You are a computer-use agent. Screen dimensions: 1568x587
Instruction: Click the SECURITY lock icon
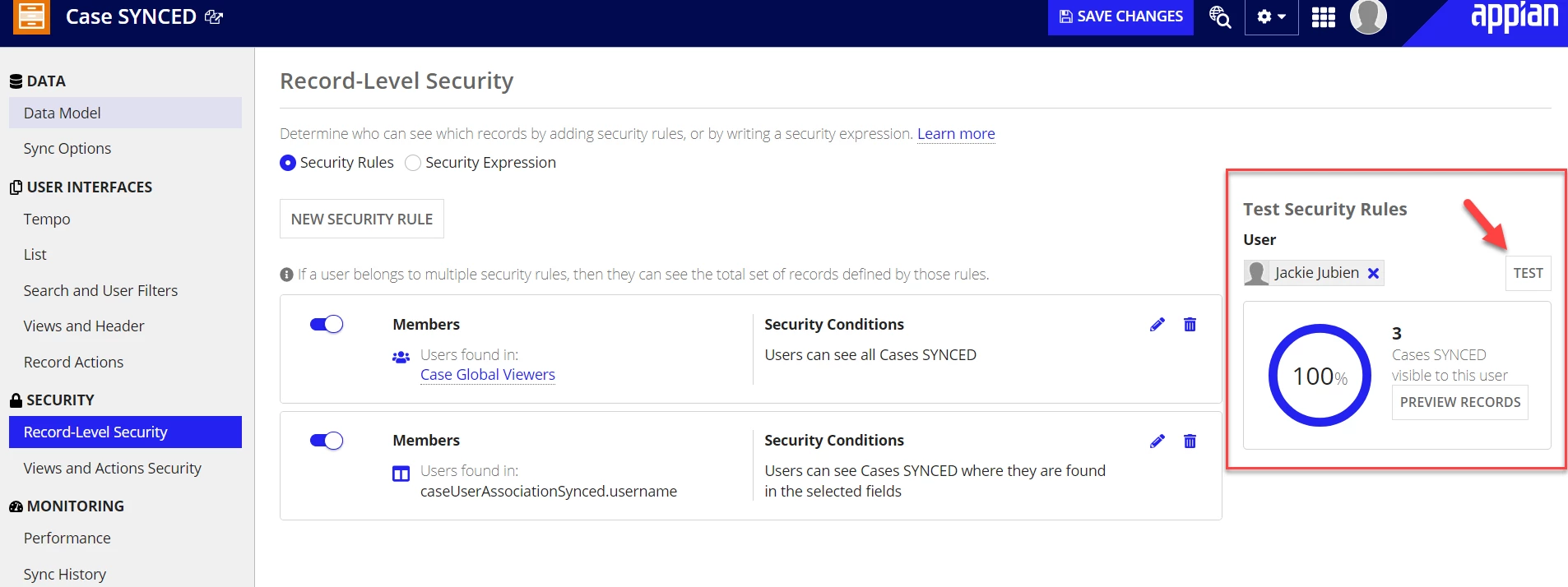(x=16, y=400)
